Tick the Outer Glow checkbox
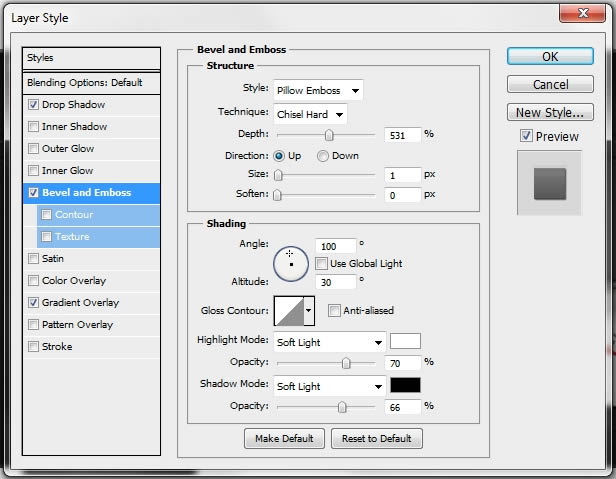 coord(33,149)
